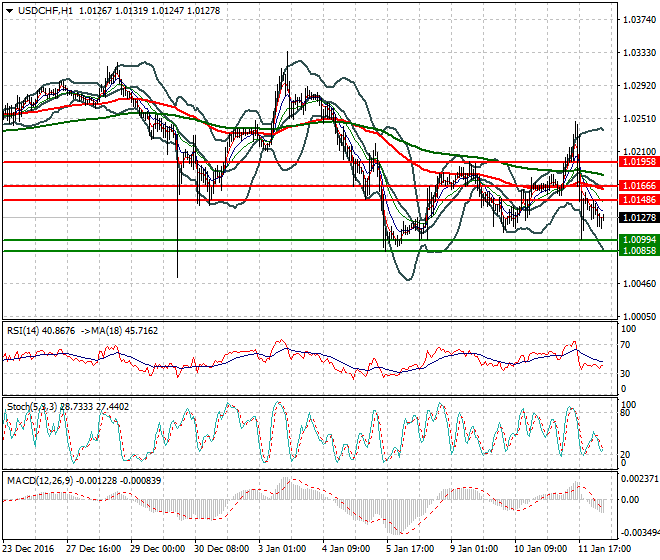Click the 1.02920 price scale value

(639, 86)
